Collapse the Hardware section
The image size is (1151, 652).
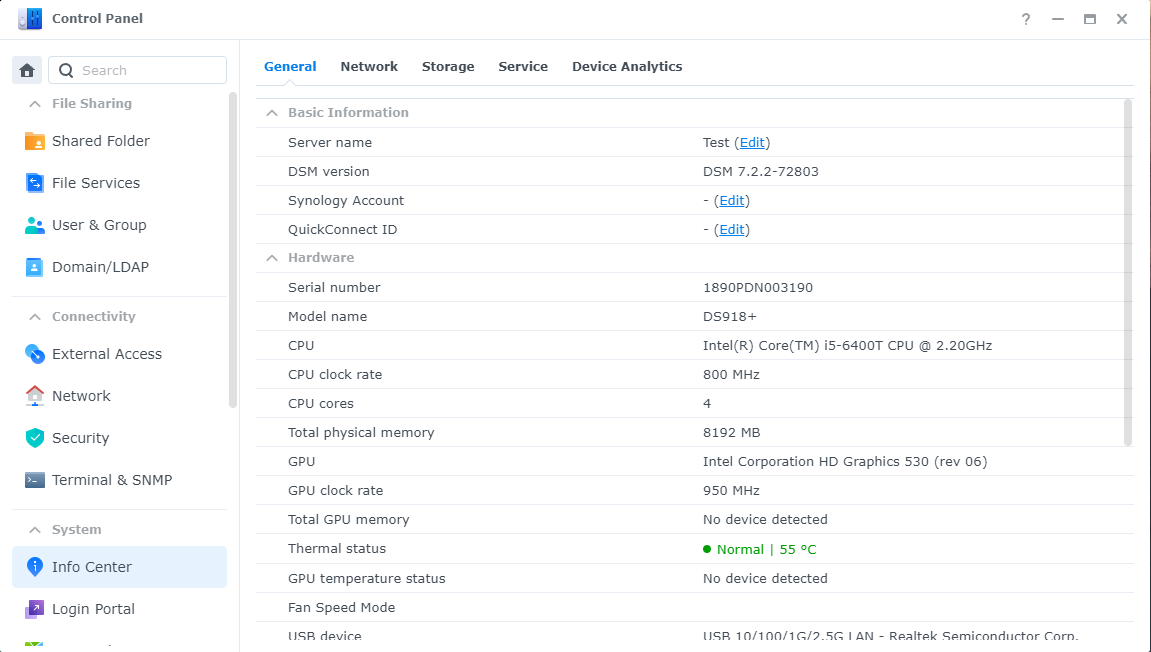click(272, 258)
